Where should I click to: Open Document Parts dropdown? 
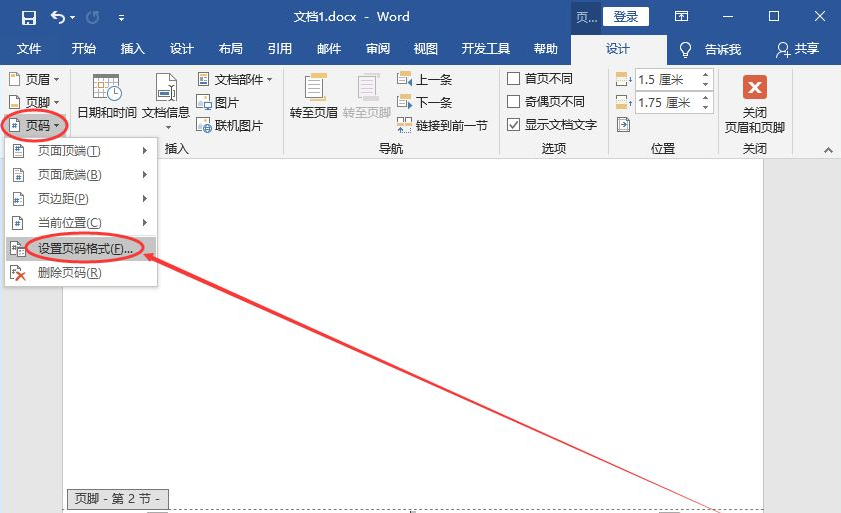pos(234,79)
